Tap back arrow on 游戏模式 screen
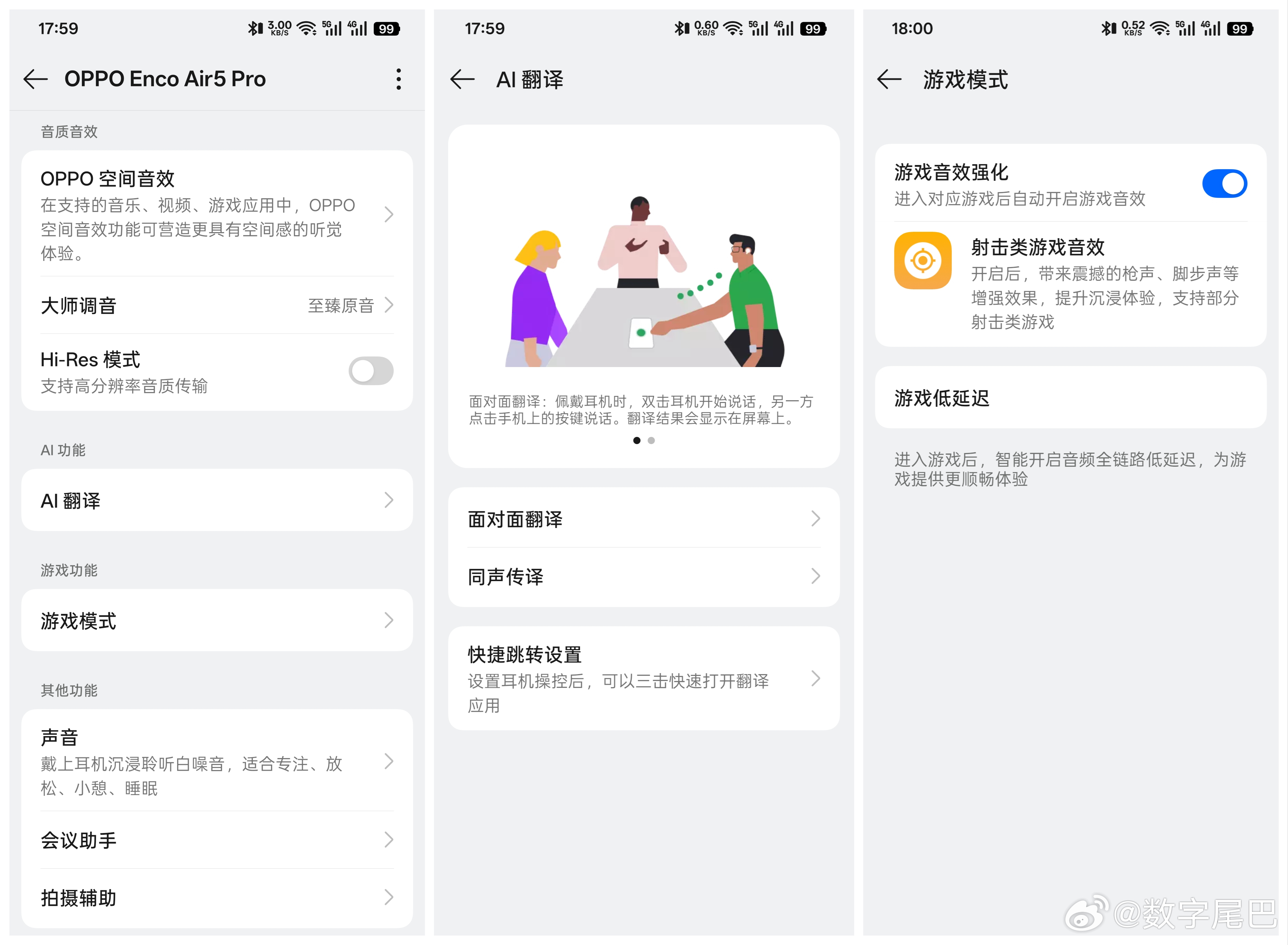 point(889,79)
